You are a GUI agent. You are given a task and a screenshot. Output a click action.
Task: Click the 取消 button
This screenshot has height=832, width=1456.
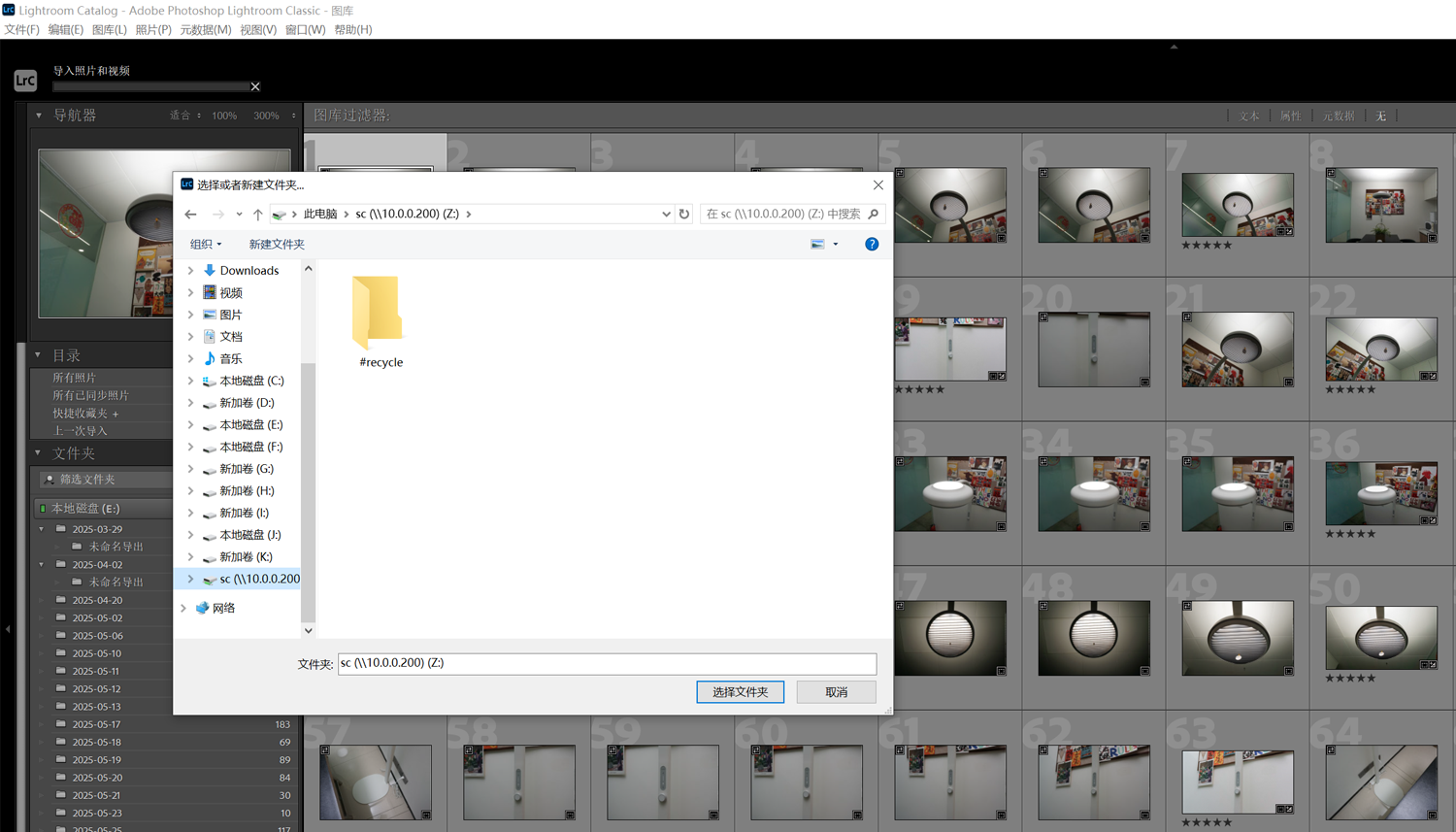point(836,692)
